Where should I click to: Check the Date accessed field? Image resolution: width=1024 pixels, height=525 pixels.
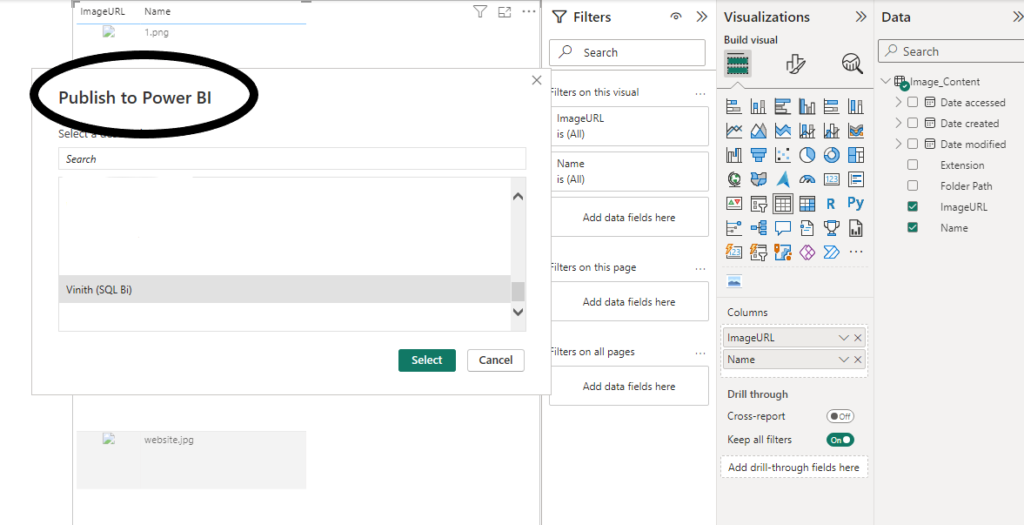913,103
